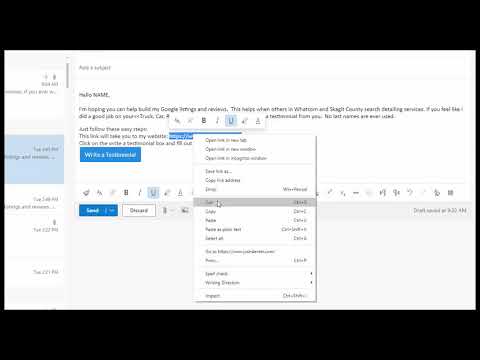Click the Just follow these easy steps line
Screen dimensions: 480x360
[113, 129]
